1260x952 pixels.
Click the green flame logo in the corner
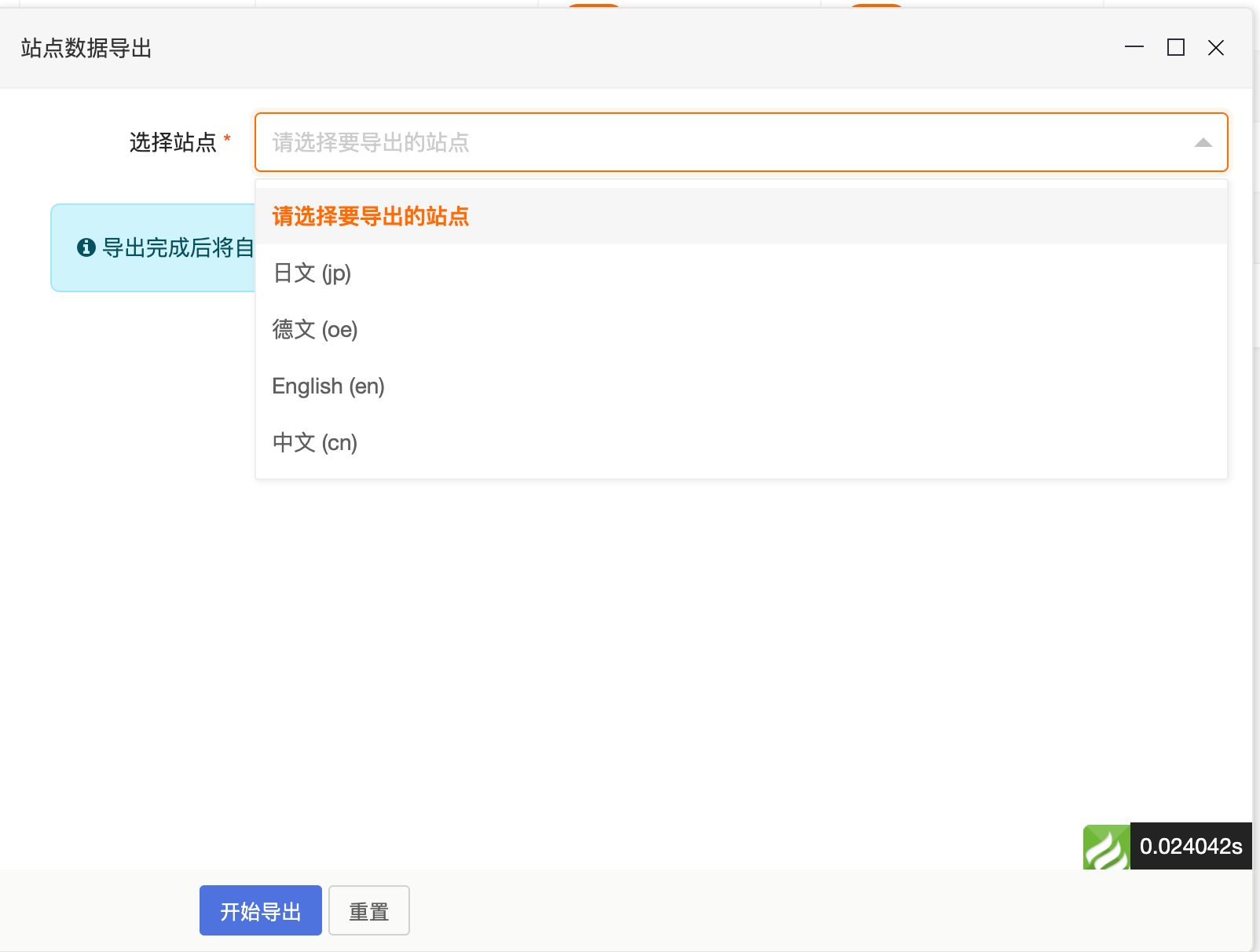coord(1106,847)
